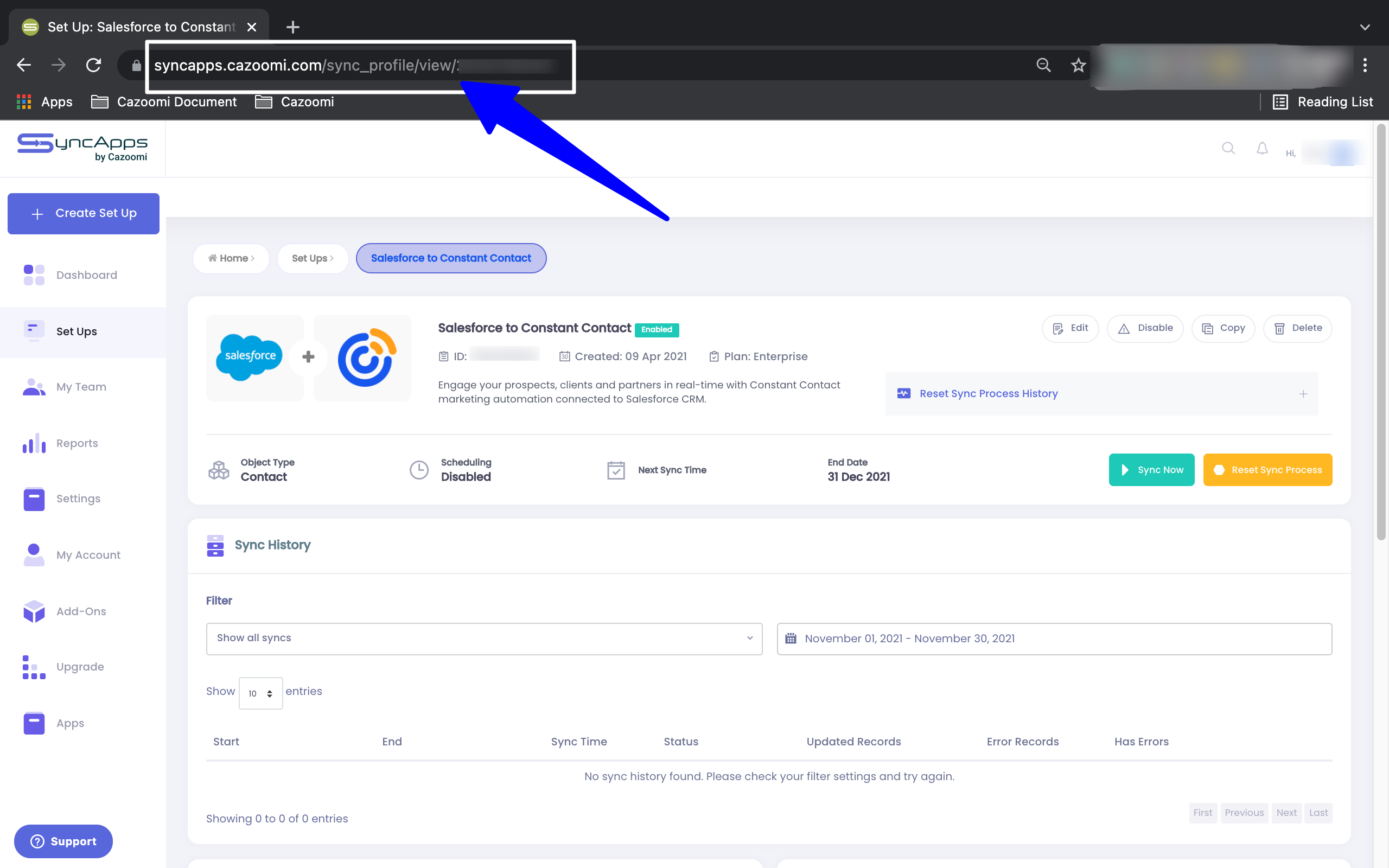1389x868 pixels.
Task: Open the Support help button
Action: point(63,841)
